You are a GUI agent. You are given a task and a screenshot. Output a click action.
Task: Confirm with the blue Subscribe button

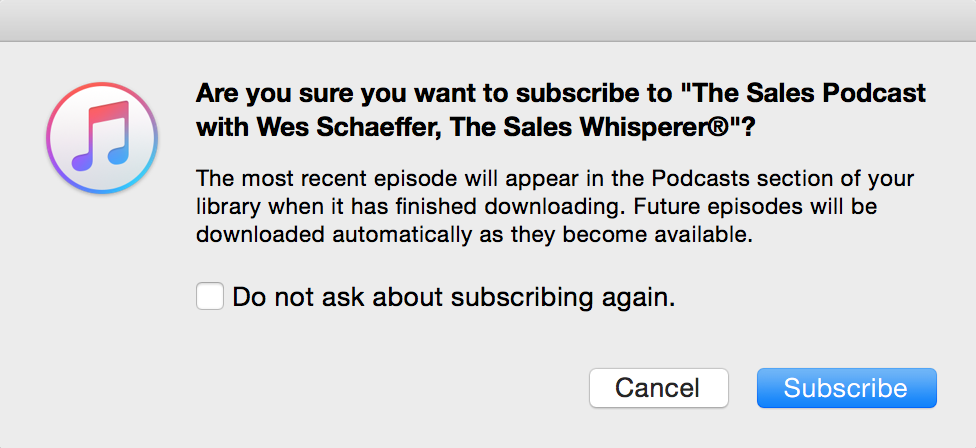[x=846, y=388]
